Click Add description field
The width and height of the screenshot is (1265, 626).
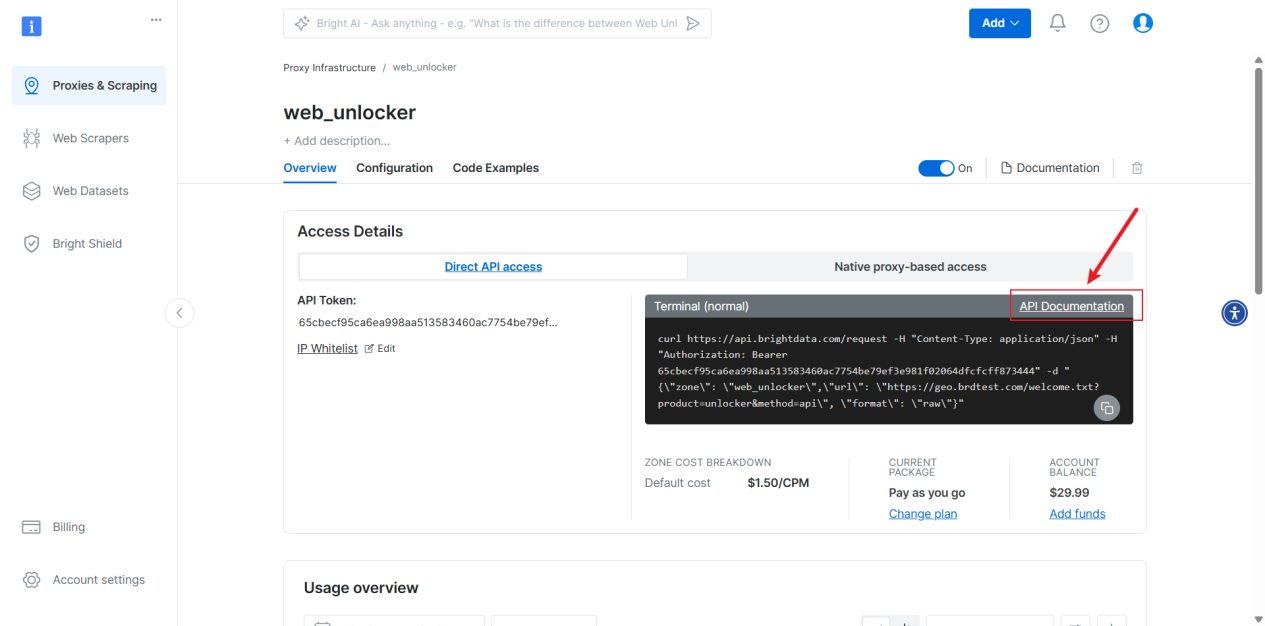click(337, 141)
